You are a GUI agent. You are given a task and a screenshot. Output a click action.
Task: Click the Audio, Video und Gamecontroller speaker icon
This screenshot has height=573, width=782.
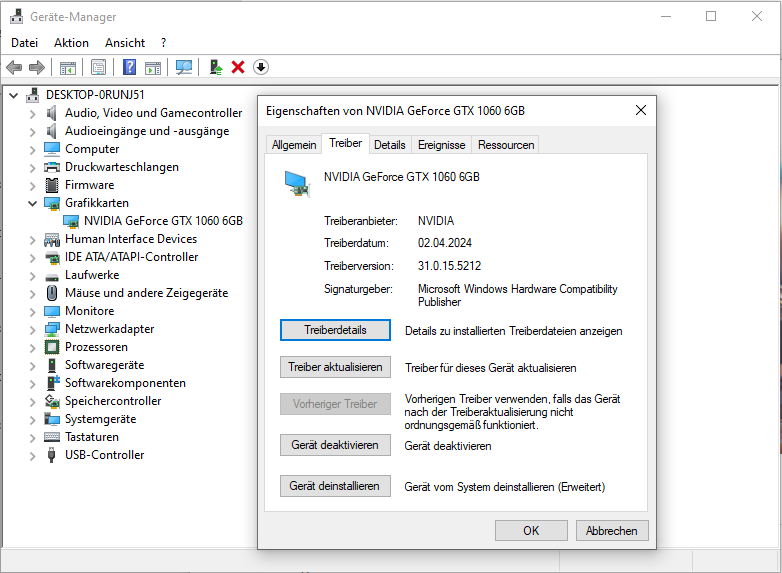pyautogui.click(x=52, y=113)
